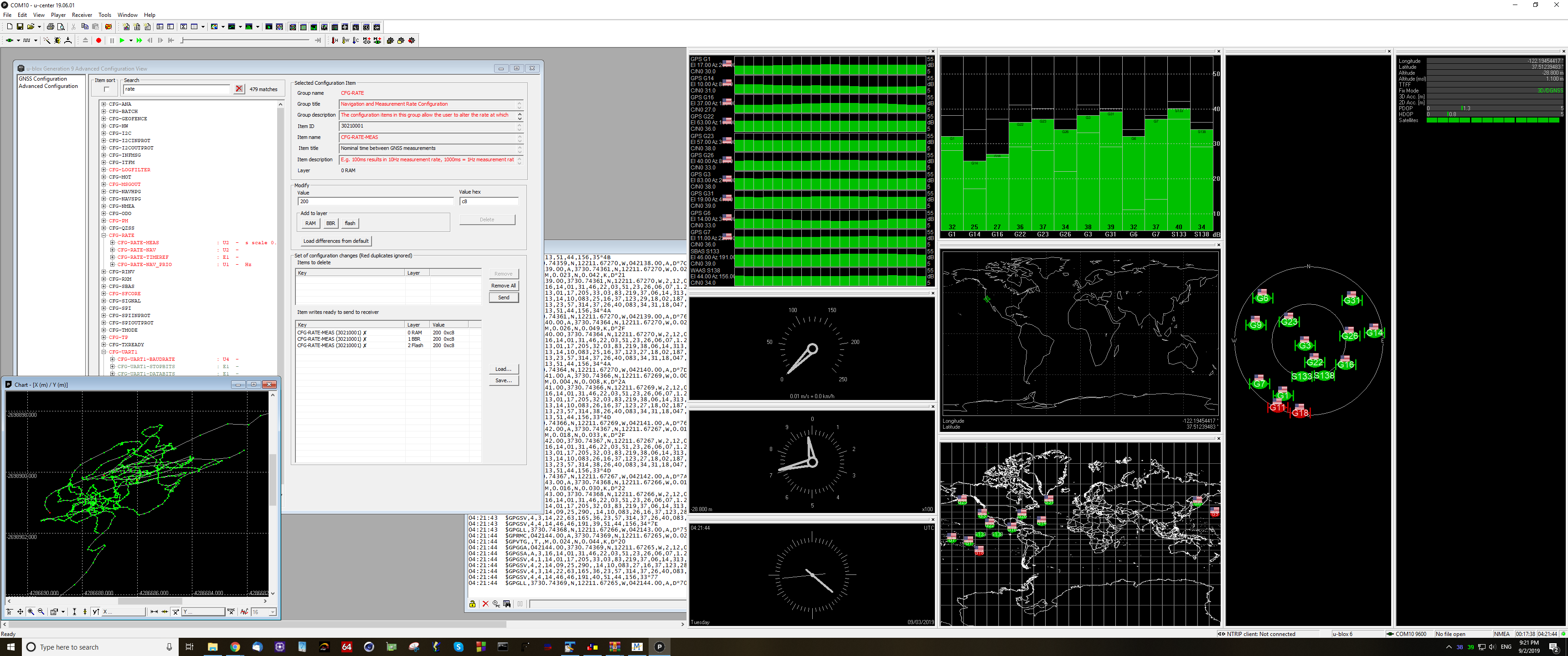Click the Pause button in player toolbar

[x=112, y=41]
